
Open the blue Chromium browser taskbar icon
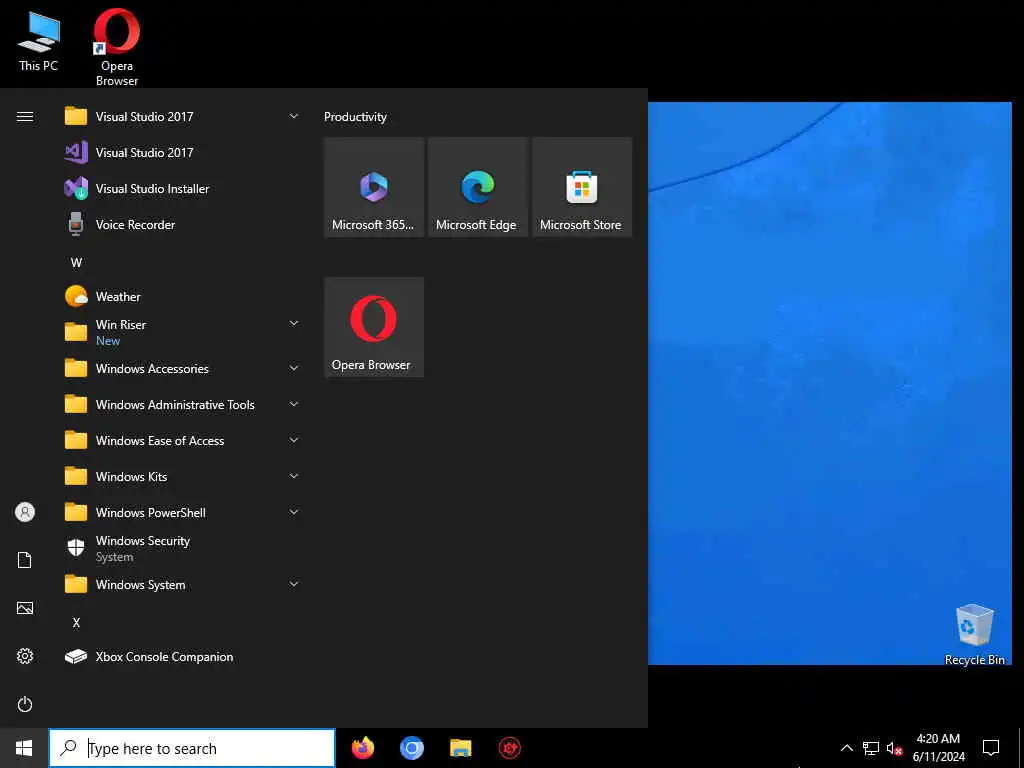pyautogui.click(x=411, y=748)
